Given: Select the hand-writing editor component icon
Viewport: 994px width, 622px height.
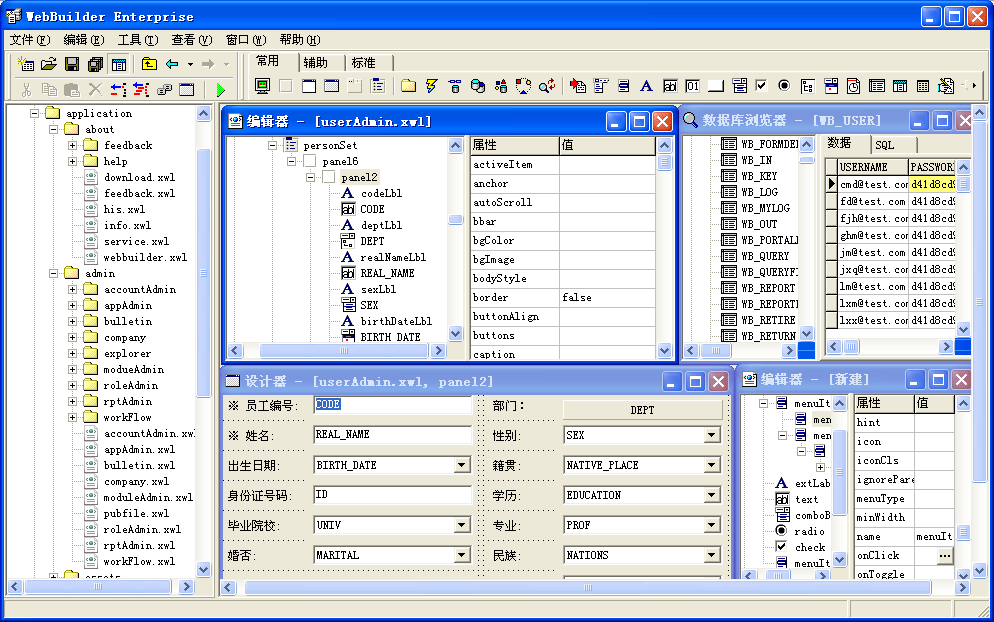Looking at the screenshot, I should (946, 86).
